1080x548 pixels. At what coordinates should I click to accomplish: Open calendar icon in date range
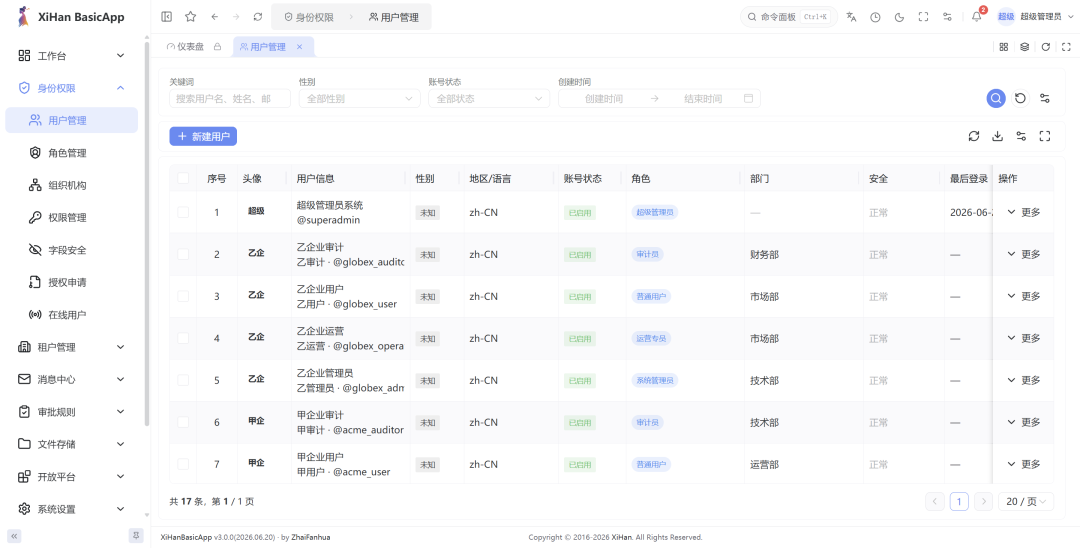(x=749, y=98)
